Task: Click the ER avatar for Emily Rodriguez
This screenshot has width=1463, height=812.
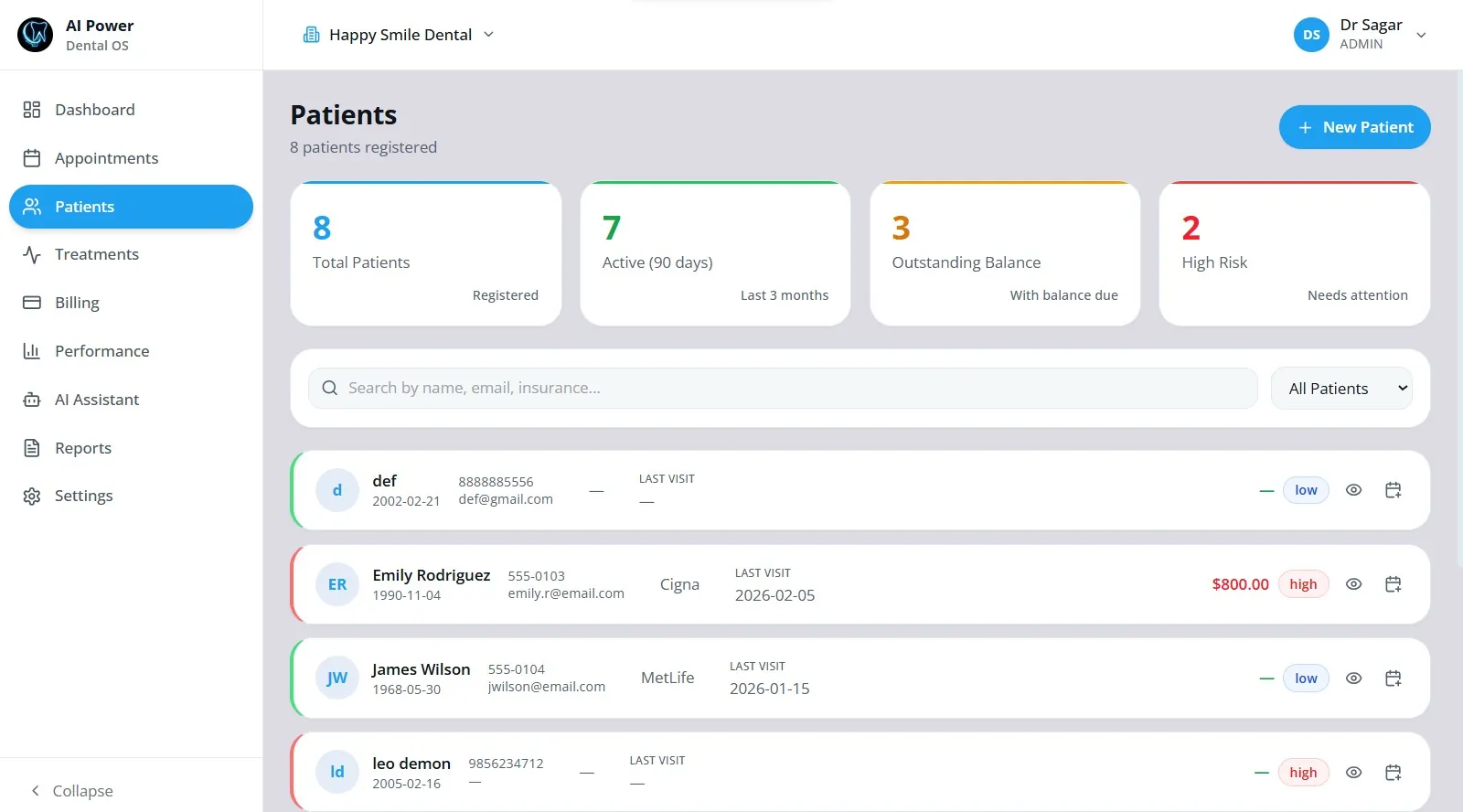Action: (x=337, y=584)
